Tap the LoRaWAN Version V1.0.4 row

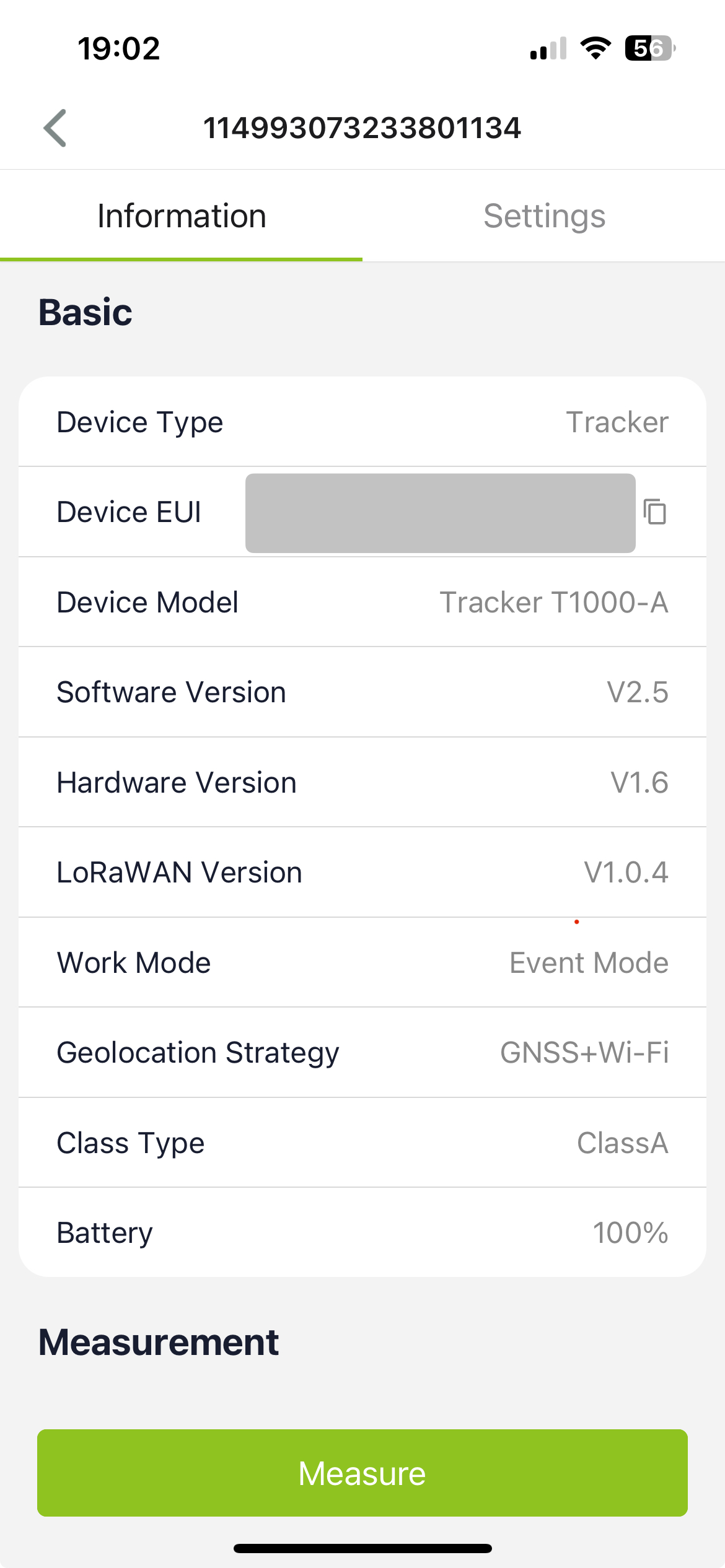click(x=362, y=872)
